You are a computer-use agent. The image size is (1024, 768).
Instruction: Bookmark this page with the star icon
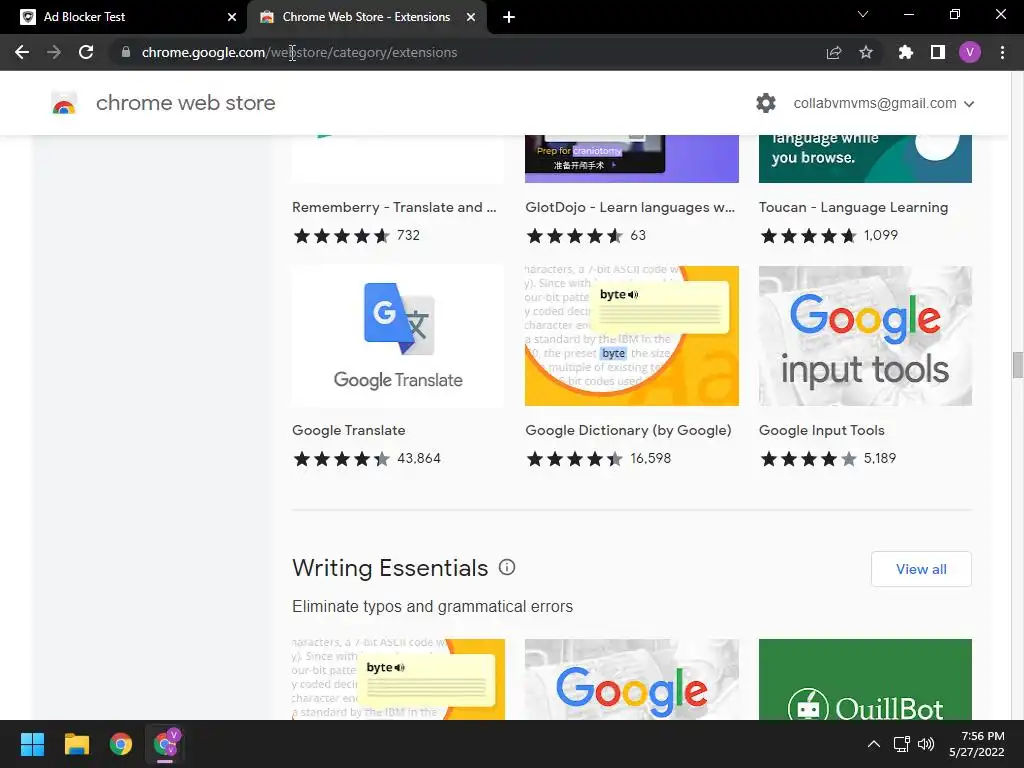(x=866, y=52)
